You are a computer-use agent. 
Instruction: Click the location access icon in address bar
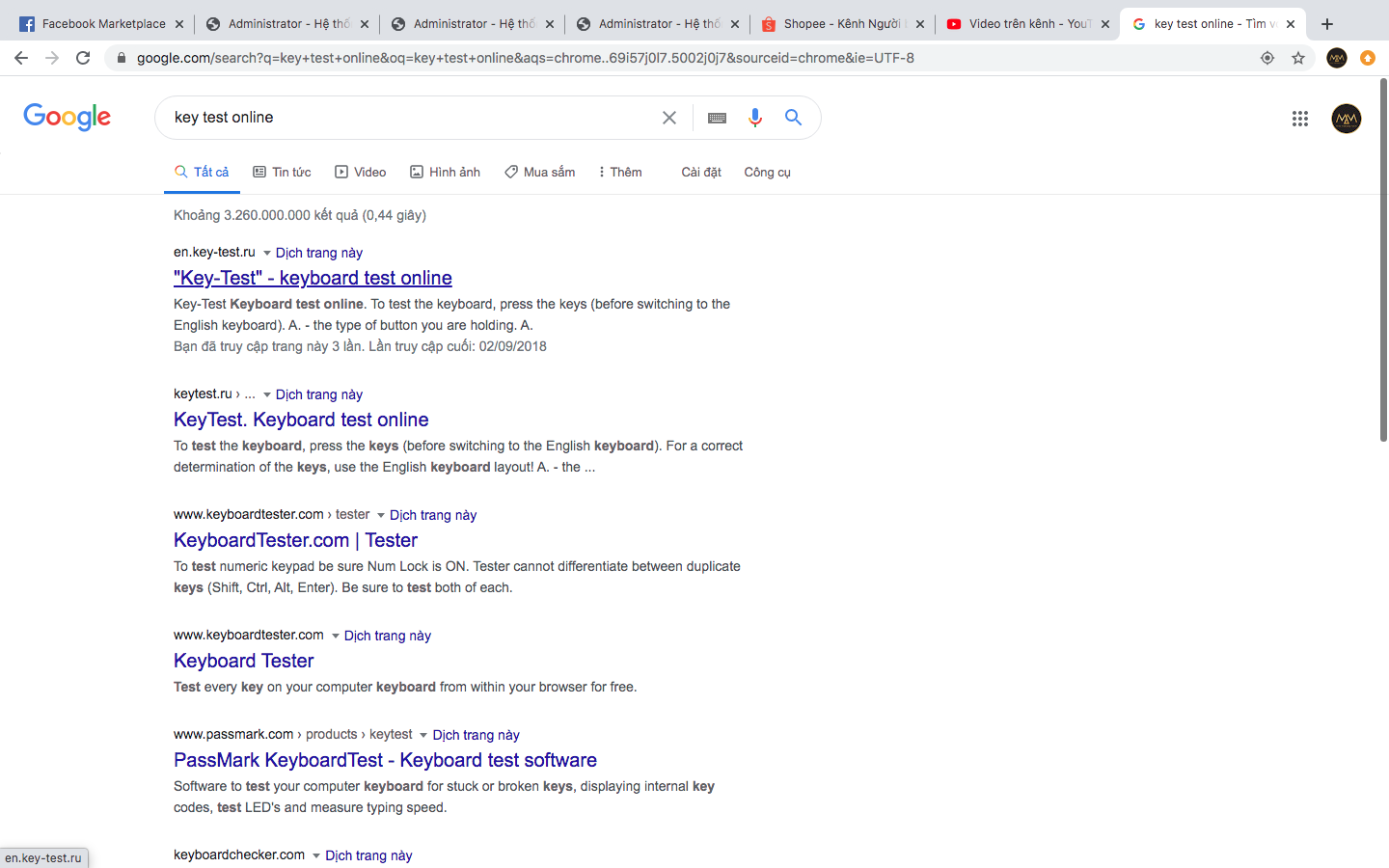coord(1267,58)
